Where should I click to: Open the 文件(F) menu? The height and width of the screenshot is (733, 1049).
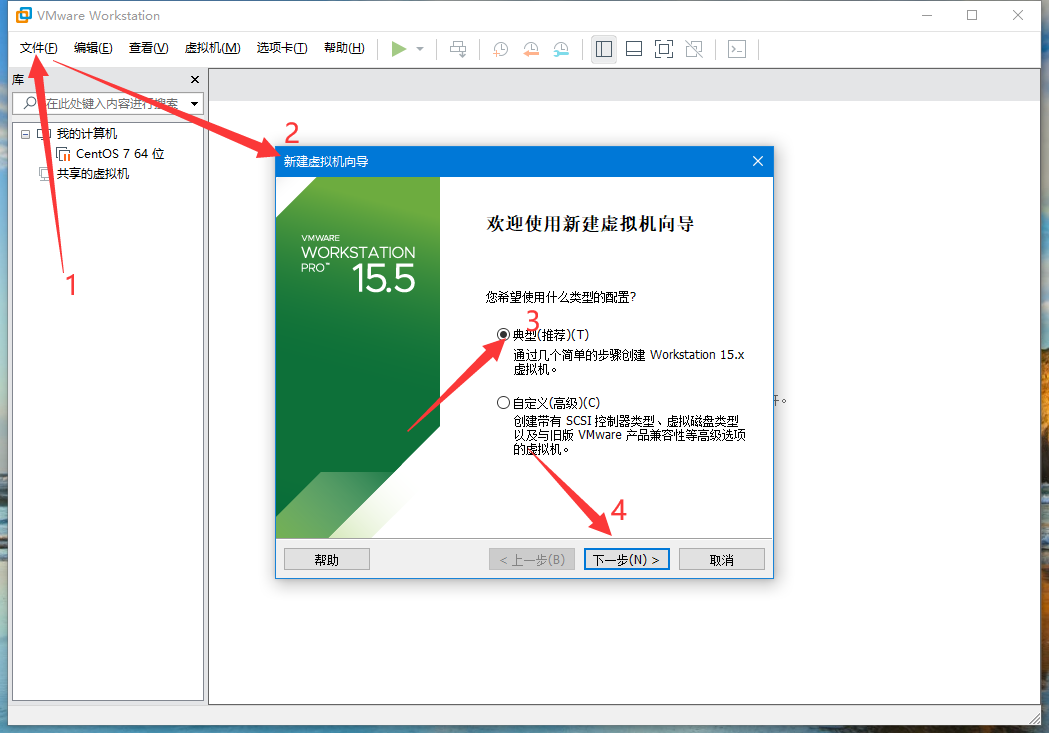coord(38,48)
